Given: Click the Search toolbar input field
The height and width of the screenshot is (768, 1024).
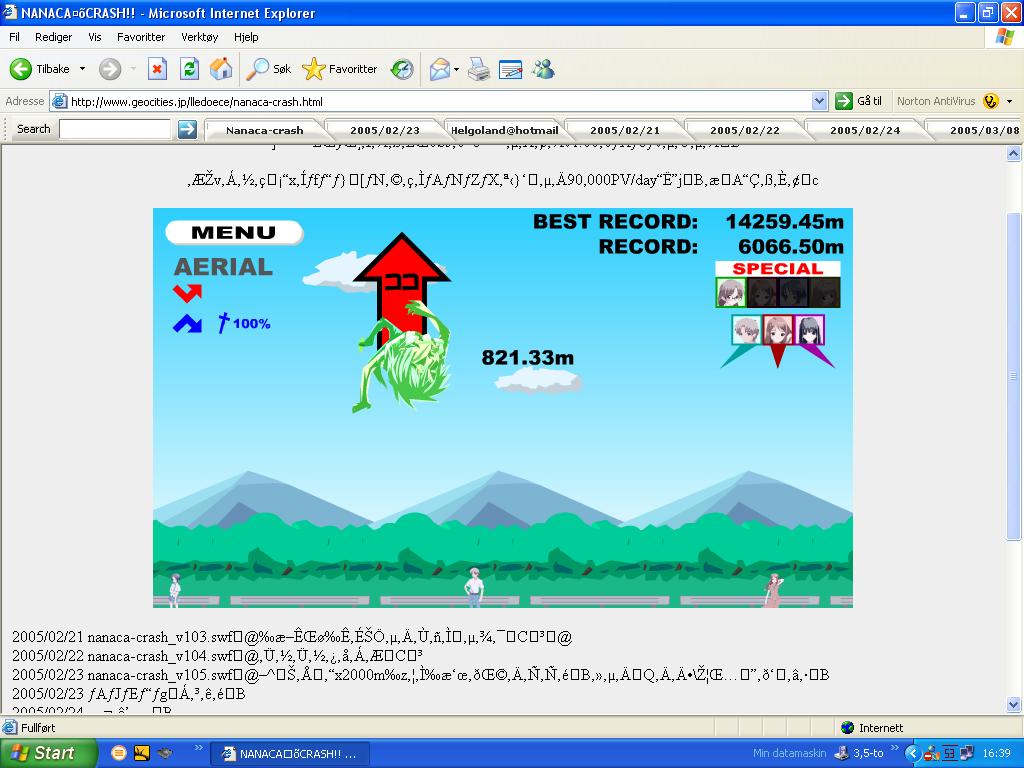Looking at the screenshot, I should (115, 129).
